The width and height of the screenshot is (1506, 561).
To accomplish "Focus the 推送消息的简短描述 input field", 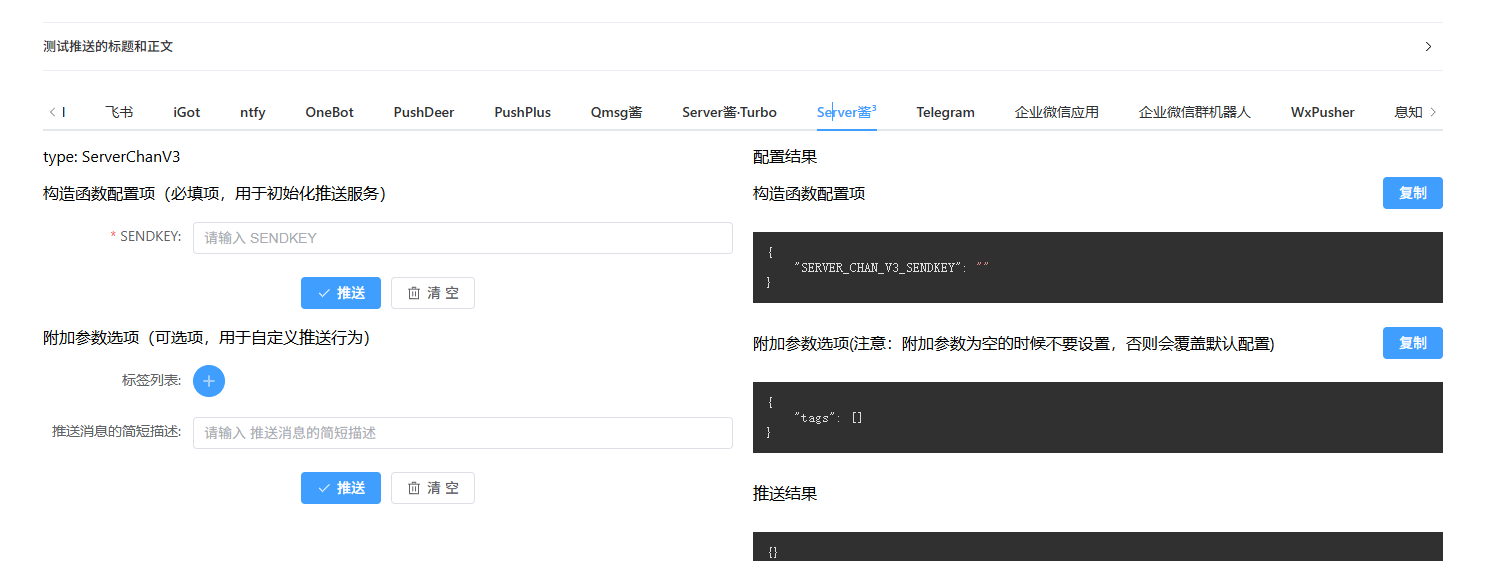I will click(x=463, y=433).
